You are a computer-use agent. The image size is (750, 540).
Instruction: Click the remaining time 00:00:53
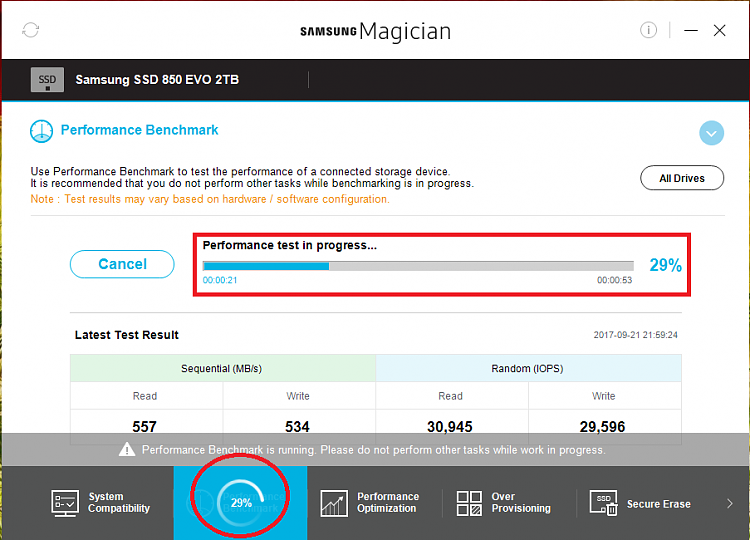[x=614, y=280]
